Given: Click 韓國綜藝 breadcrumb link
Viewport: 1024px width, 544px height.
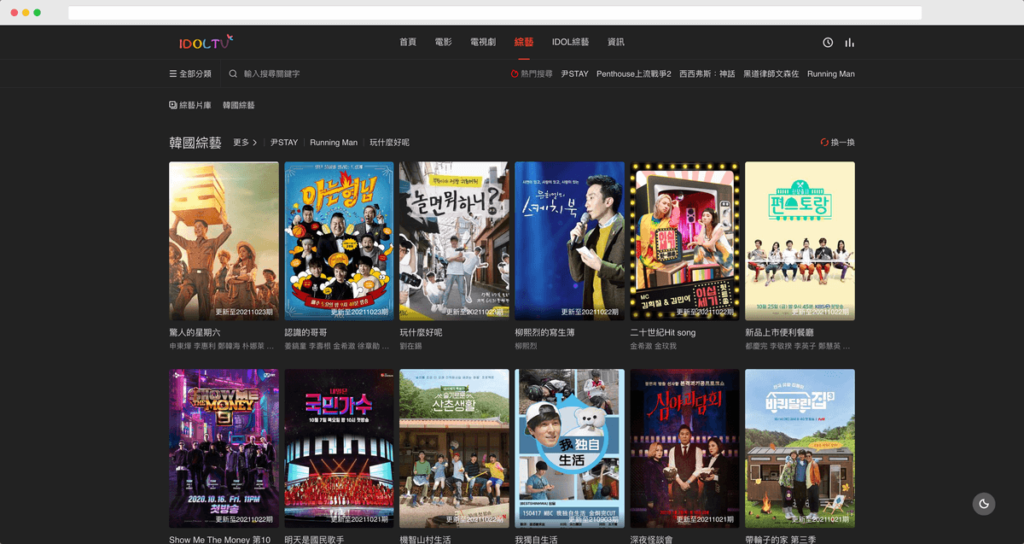Looking at the screenshot, I should tap(238, 105).
